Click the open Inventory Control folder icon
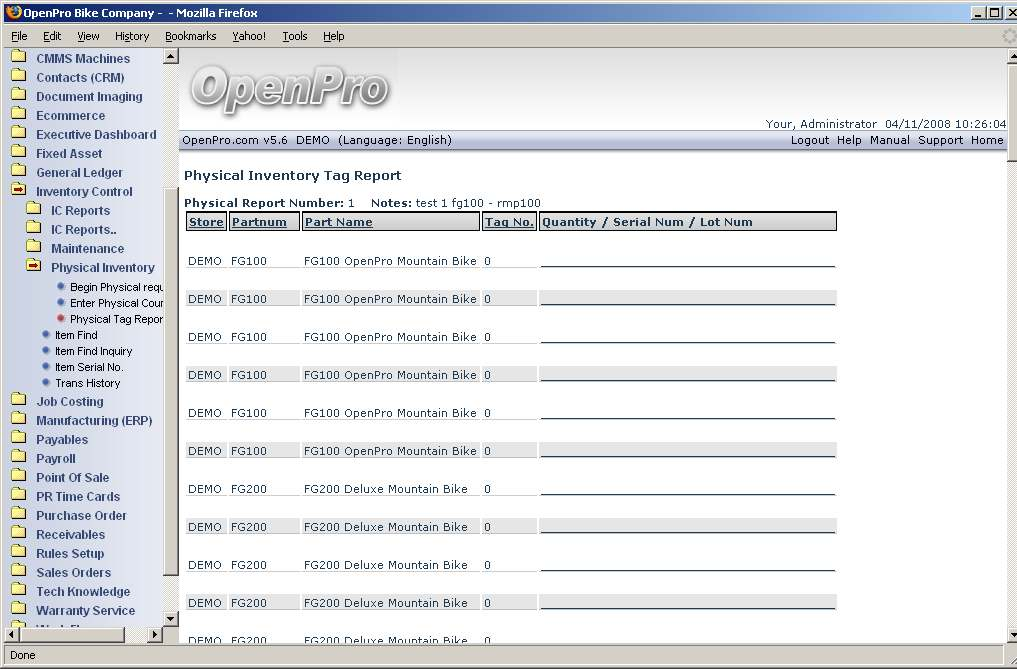This screenshot has height=669, width=1017. click(x=18, y=191)
